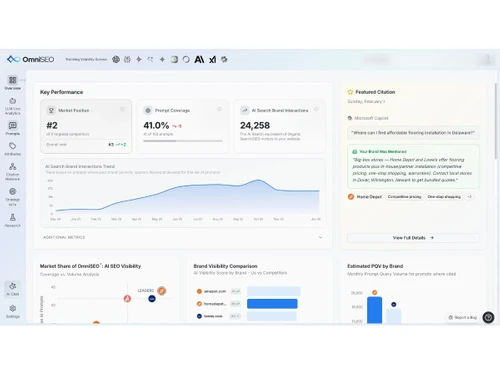Click the orange bubble beside LEADERS label

click(162, 291)
